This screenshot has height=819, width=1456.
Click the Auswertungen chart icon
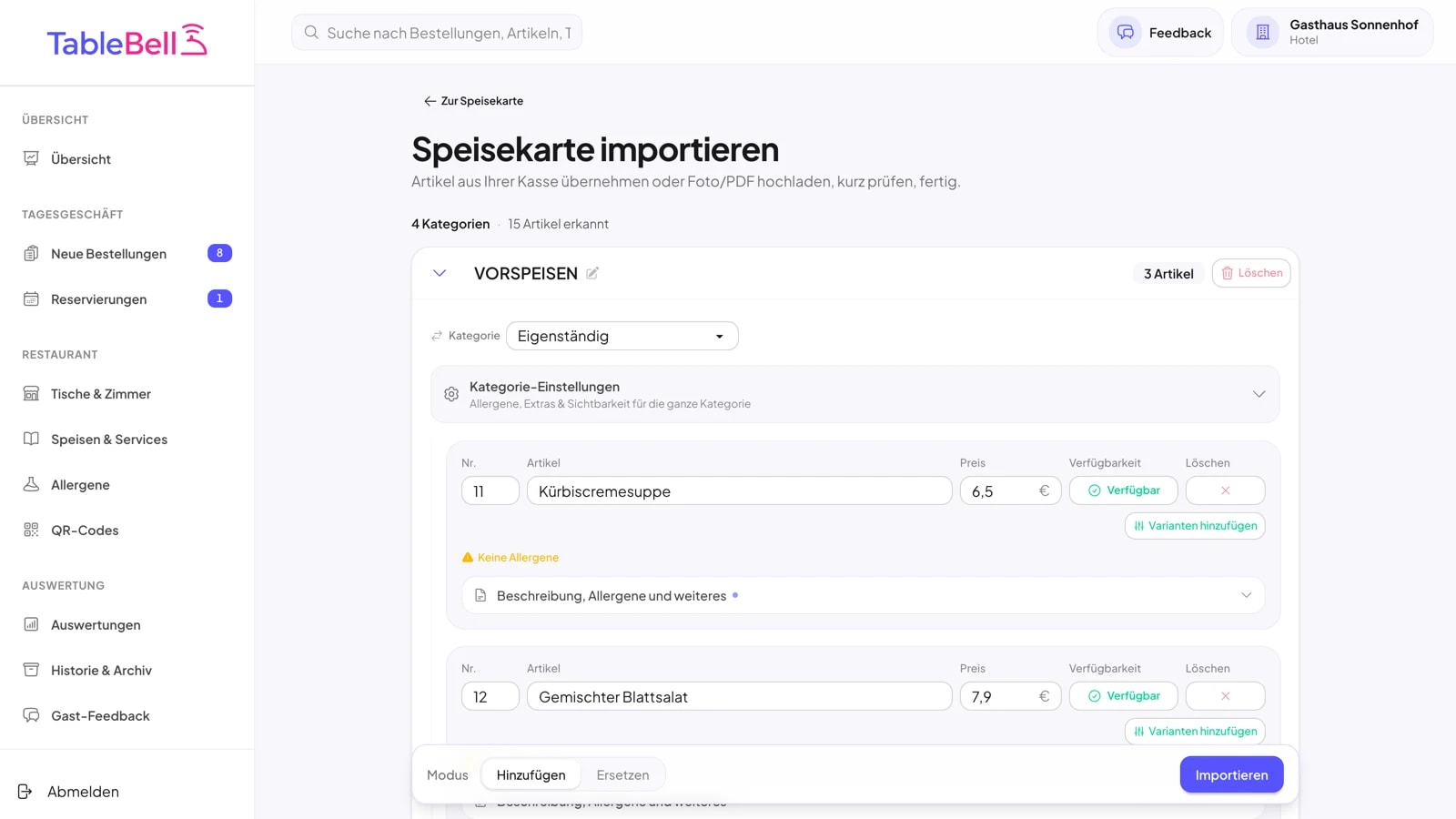(x=31, y=624)
